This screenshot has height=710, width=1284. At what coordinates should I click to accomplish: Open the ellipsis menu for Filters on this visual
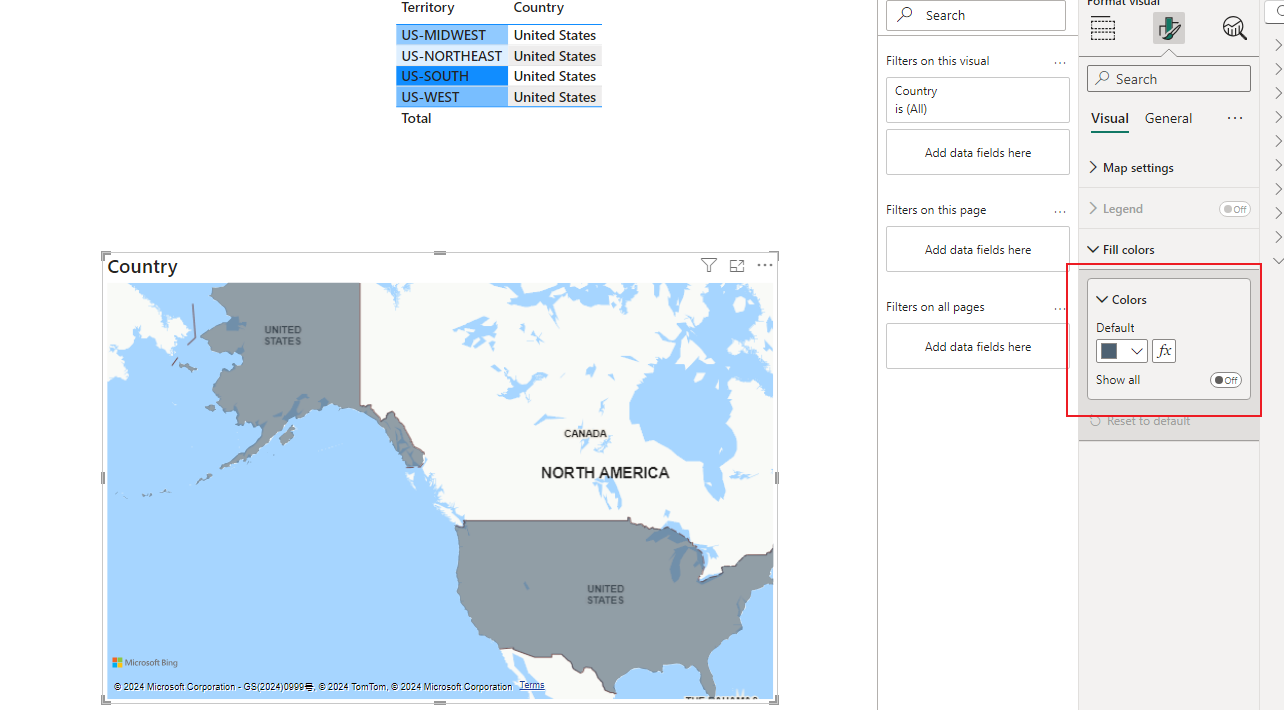1060,62
